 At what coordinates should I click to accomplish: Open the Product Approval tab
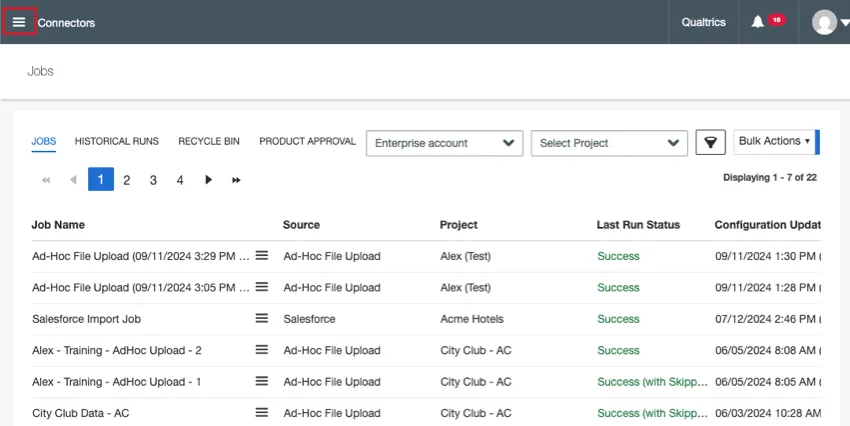(307, 142)
